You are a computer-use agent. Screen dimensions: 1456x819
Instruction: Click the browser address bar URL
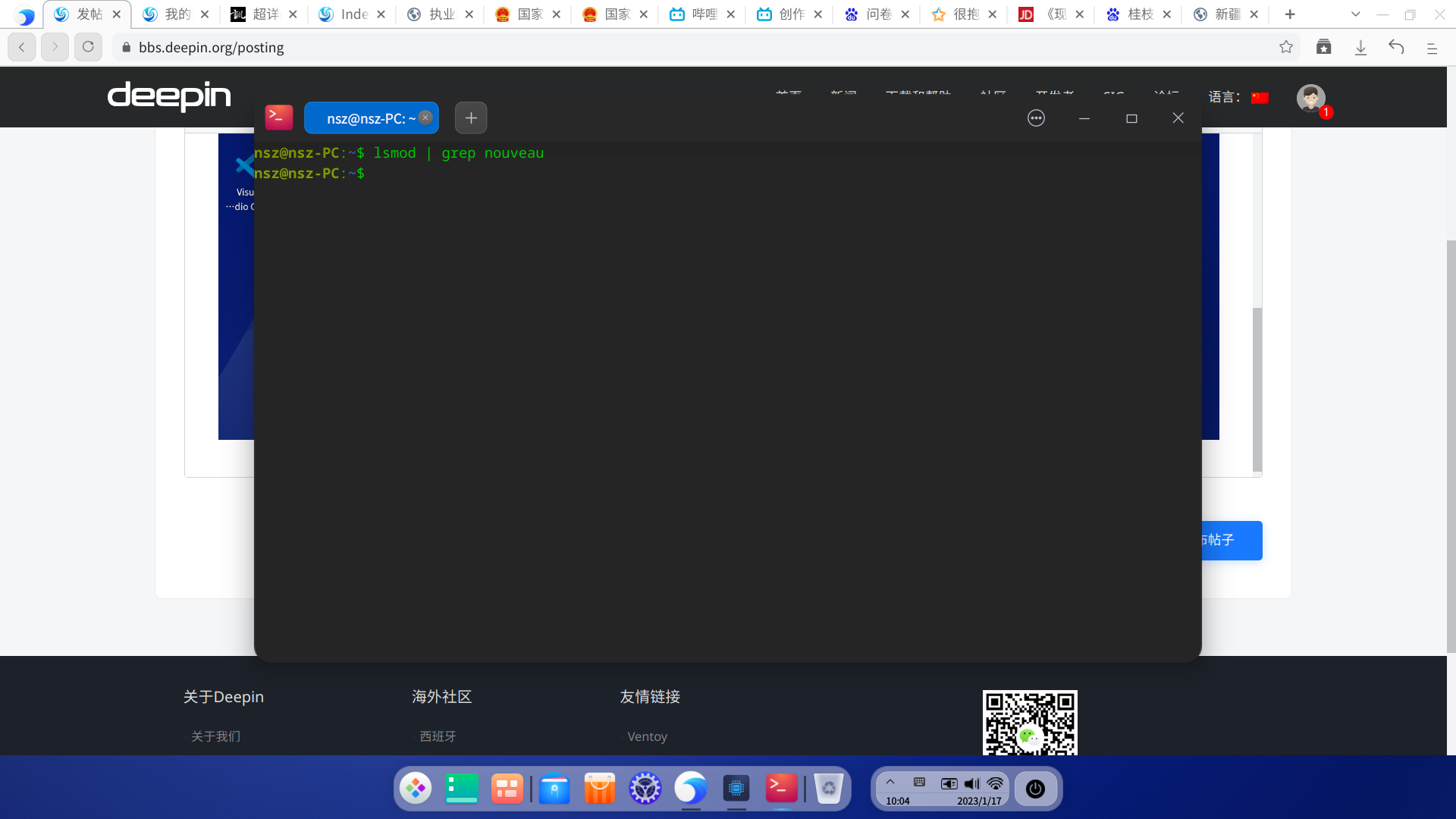[212, 47]
